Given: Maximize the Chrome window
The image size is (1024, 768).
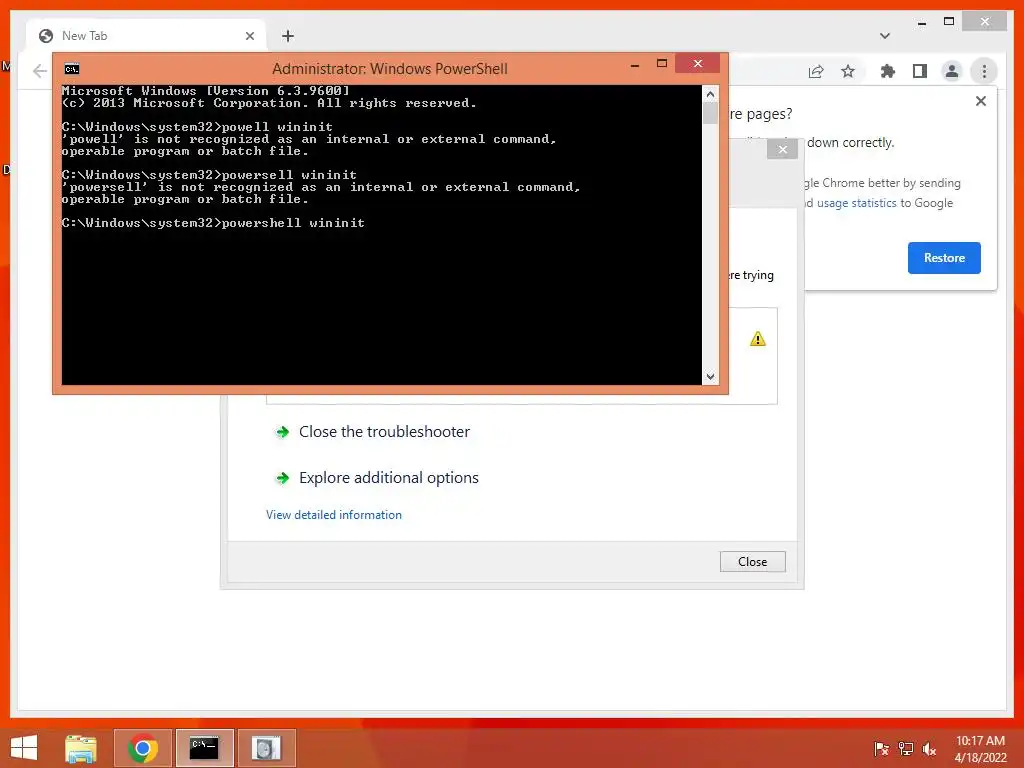Looking at the screenshot, I should [x=949, y=22].
